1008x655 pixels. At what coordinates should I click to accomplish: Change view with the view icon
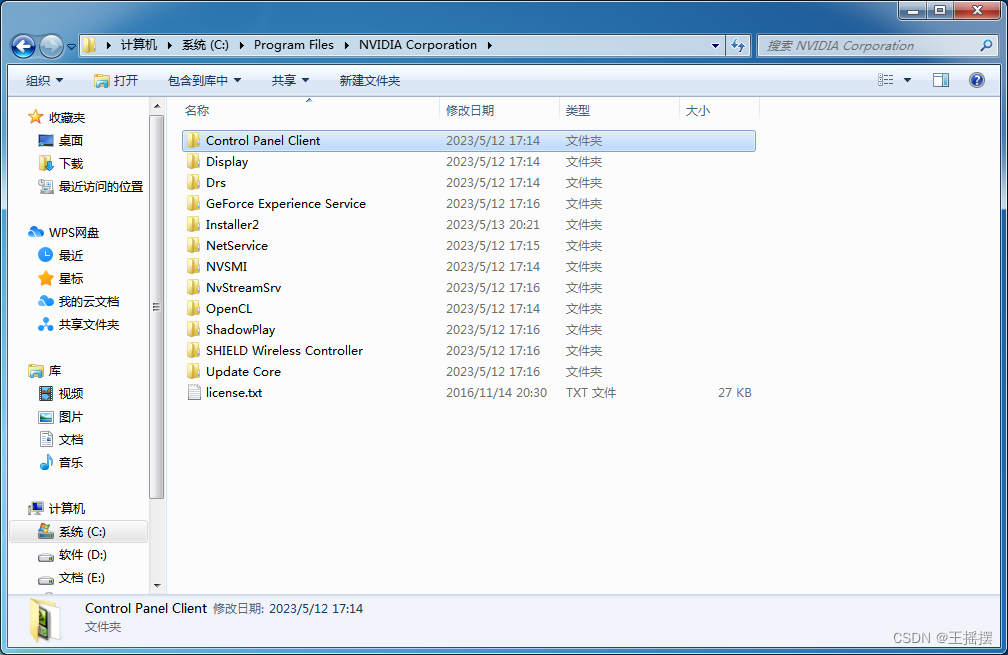[886, 80]
